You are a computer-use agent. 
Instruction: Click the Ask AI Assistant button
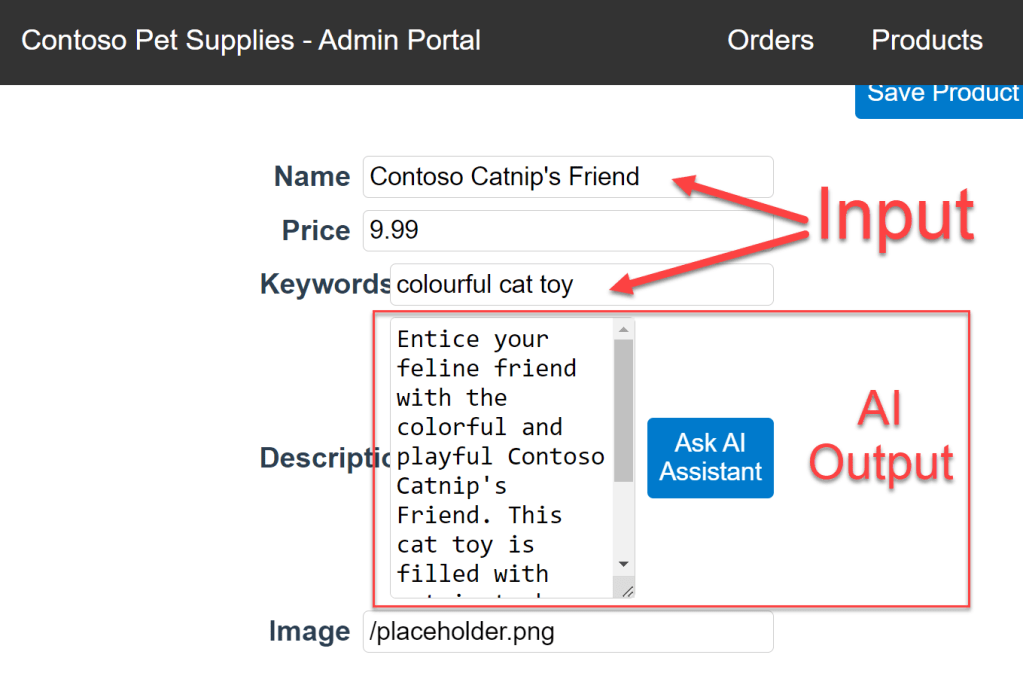pos(710,458)
